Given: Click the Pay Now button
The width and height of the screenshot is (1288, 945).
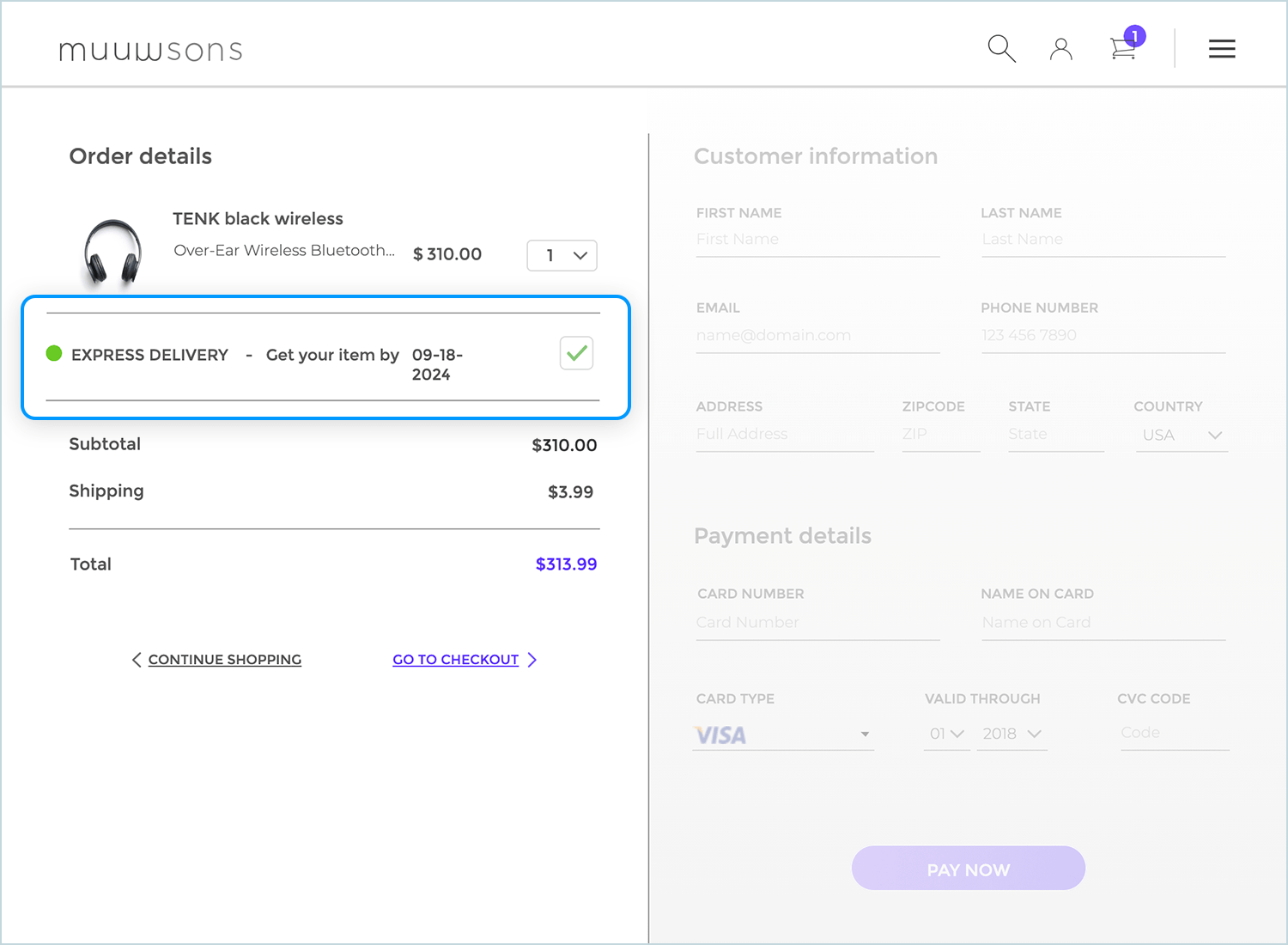Looking at the screenshot, I should click(969, 869).
